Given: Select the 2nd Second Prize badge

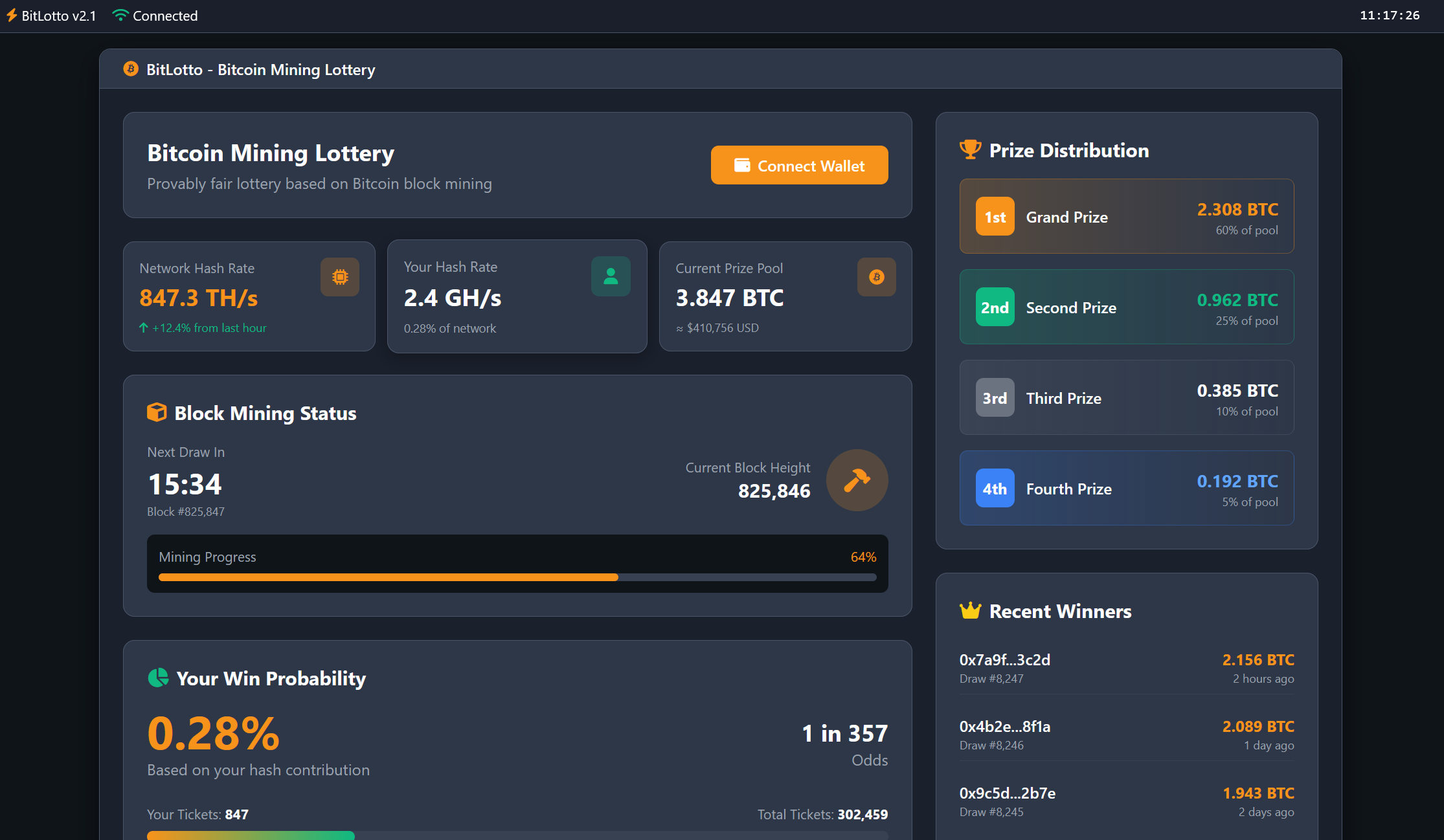Looking at the screenshot, I should 994,307.
